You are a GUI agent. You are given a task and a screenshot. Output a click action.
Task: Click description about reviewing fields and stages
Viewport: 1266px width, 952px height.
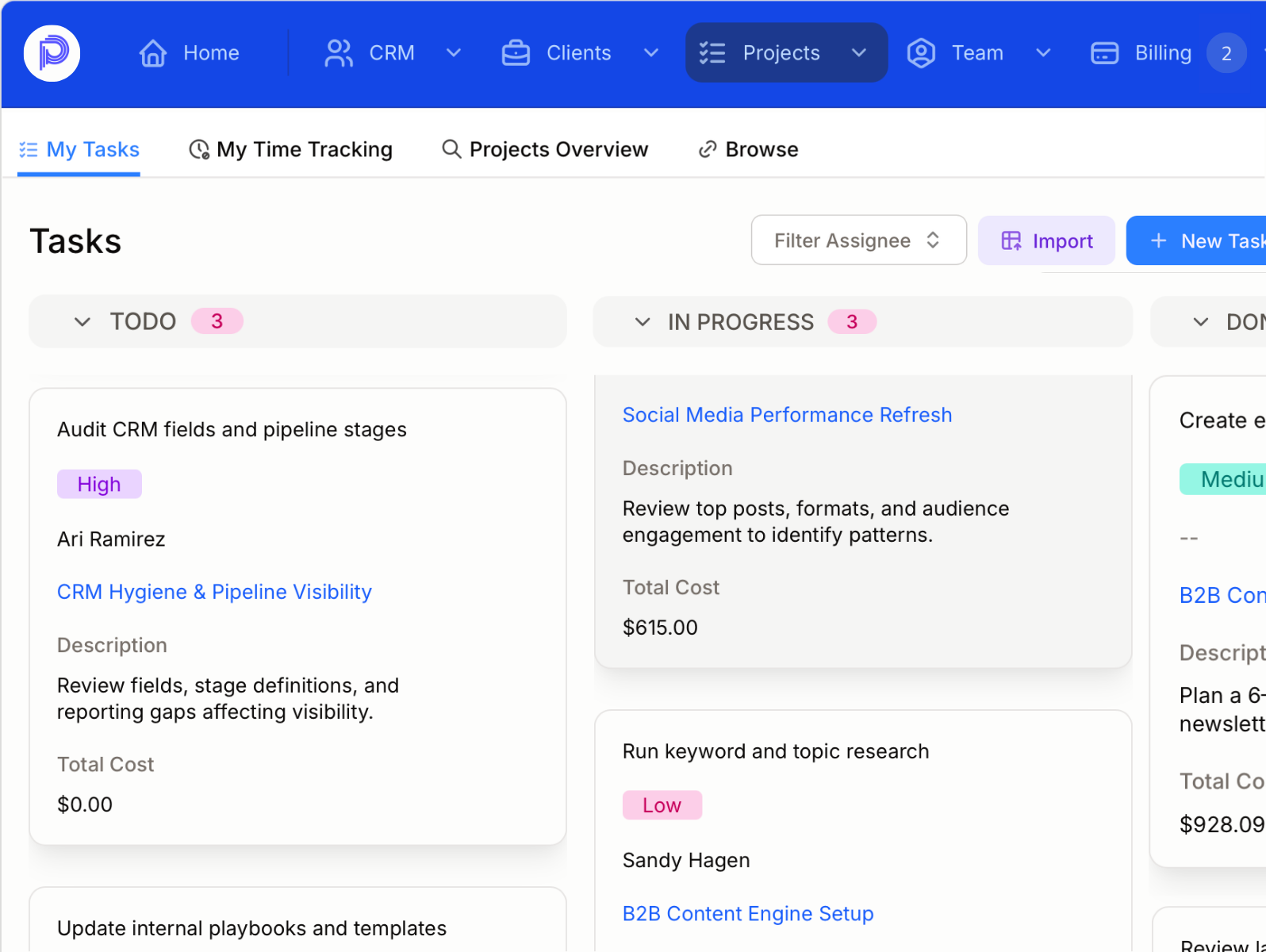pos(228,698)
